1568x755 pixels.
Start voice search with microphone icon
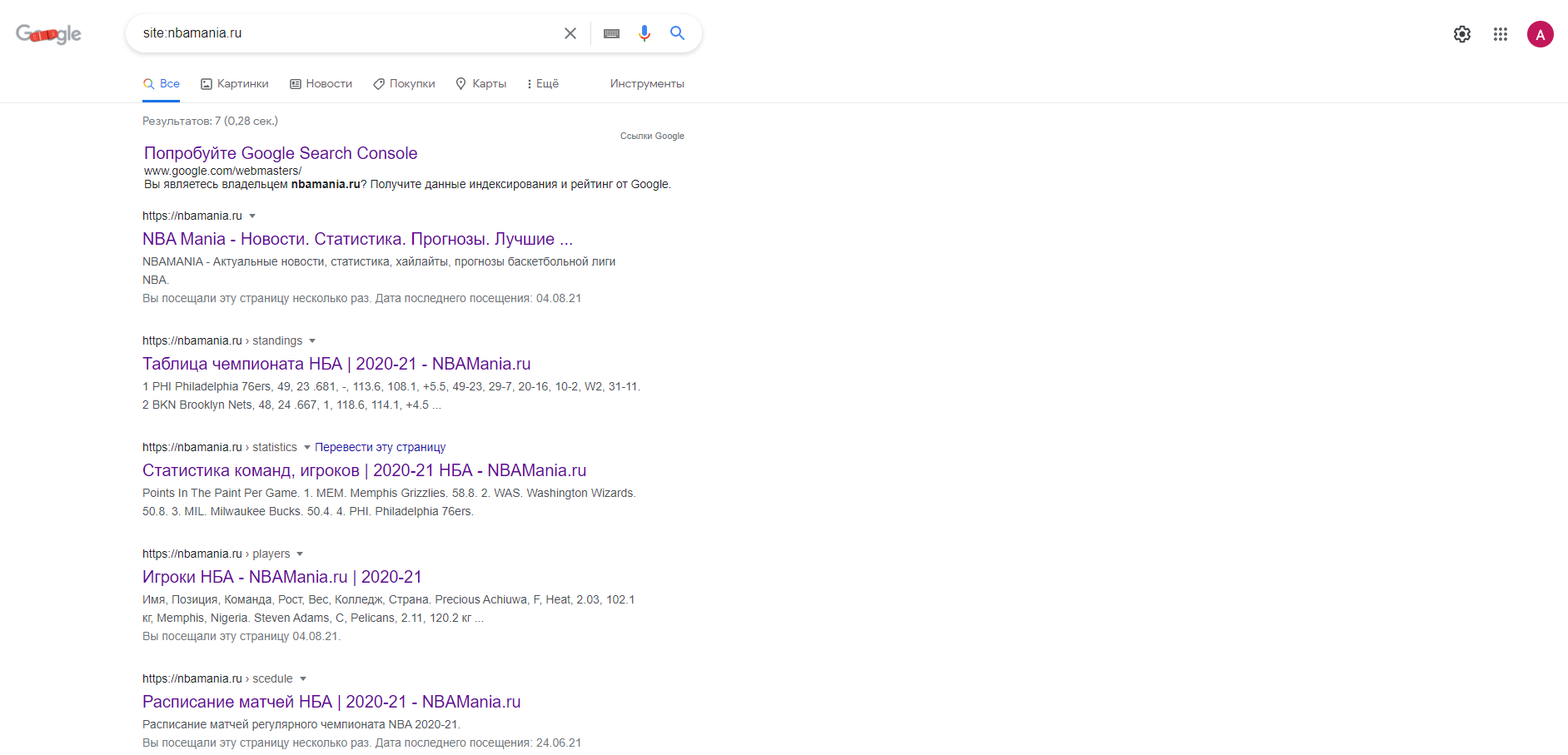pyautogui.click(x=645, y=33)
